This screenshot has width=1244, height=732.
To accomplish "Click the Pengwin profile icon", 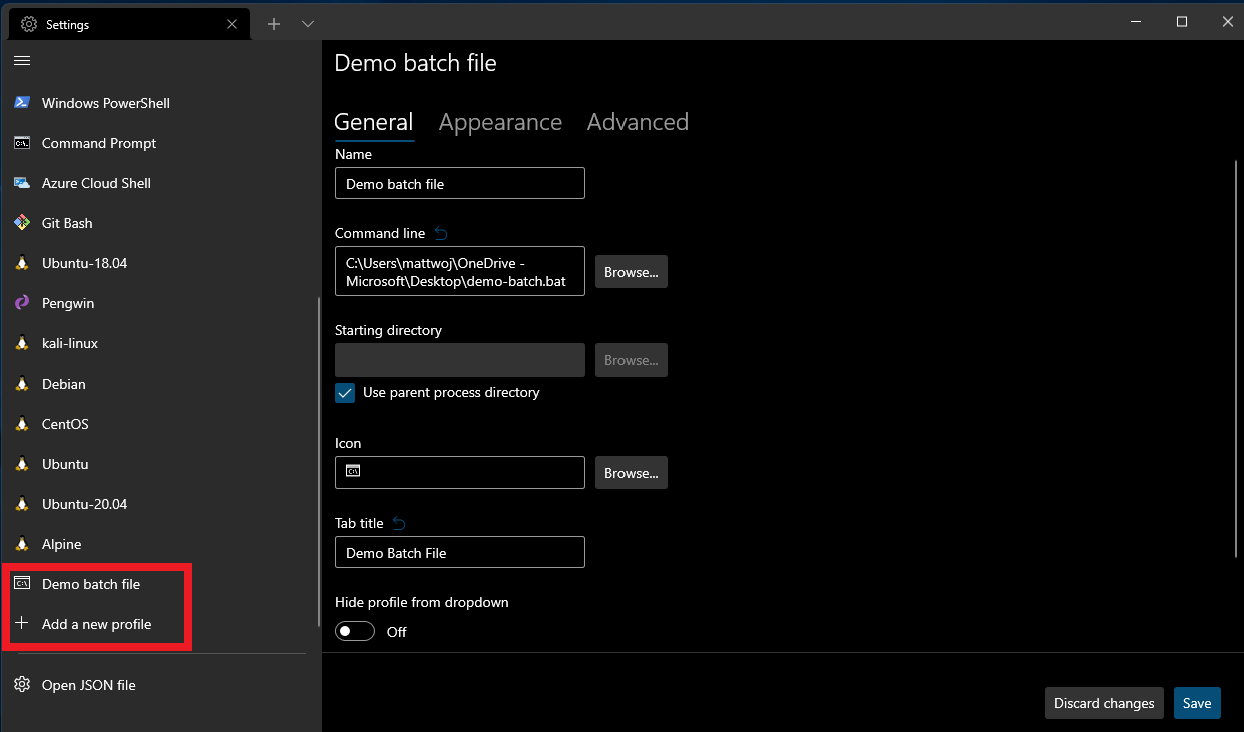I will click(22, 303).
